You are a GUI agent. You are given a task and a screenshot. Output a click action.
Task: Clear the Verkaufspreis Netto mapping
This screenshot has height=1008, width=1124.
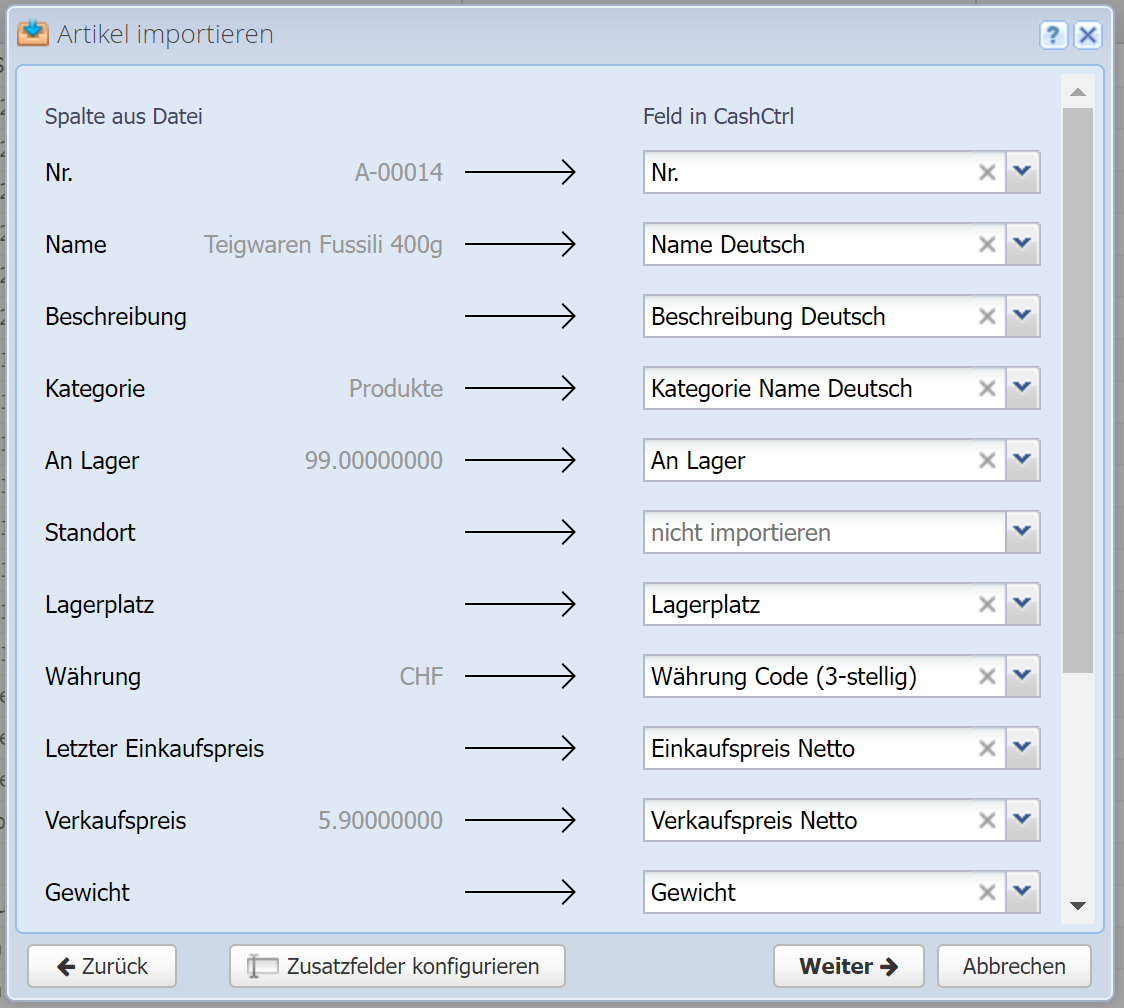click(x=987, y=821)
